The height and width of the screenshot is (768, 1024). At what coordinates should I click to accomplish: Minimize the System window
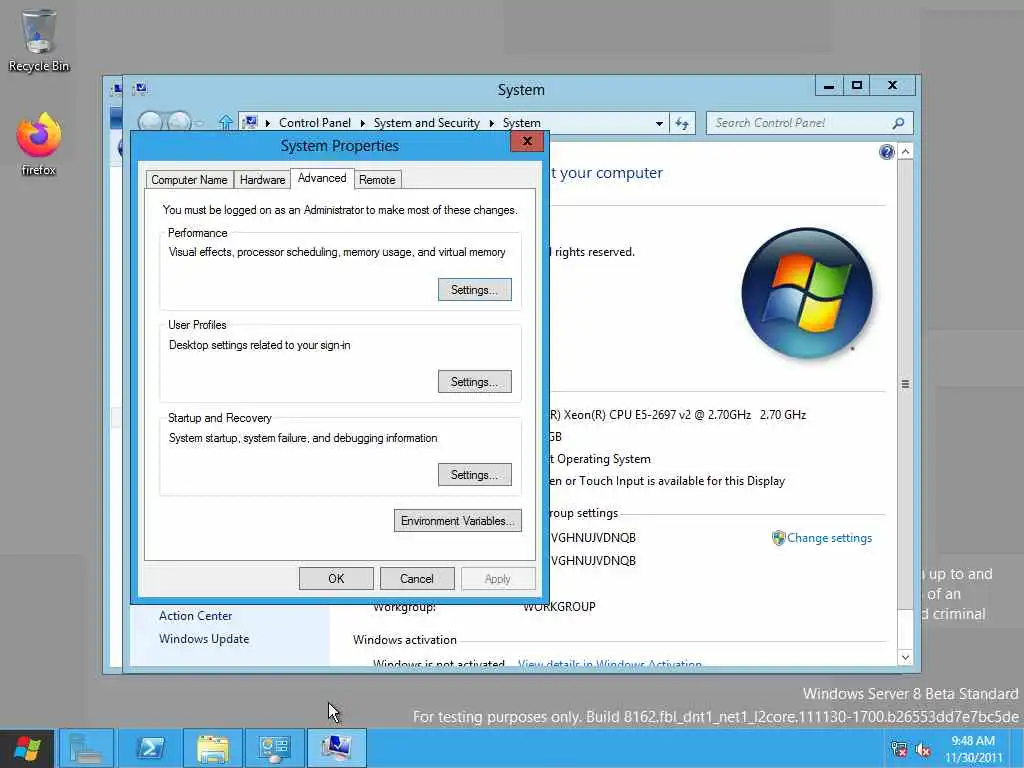tap(829, 86)
